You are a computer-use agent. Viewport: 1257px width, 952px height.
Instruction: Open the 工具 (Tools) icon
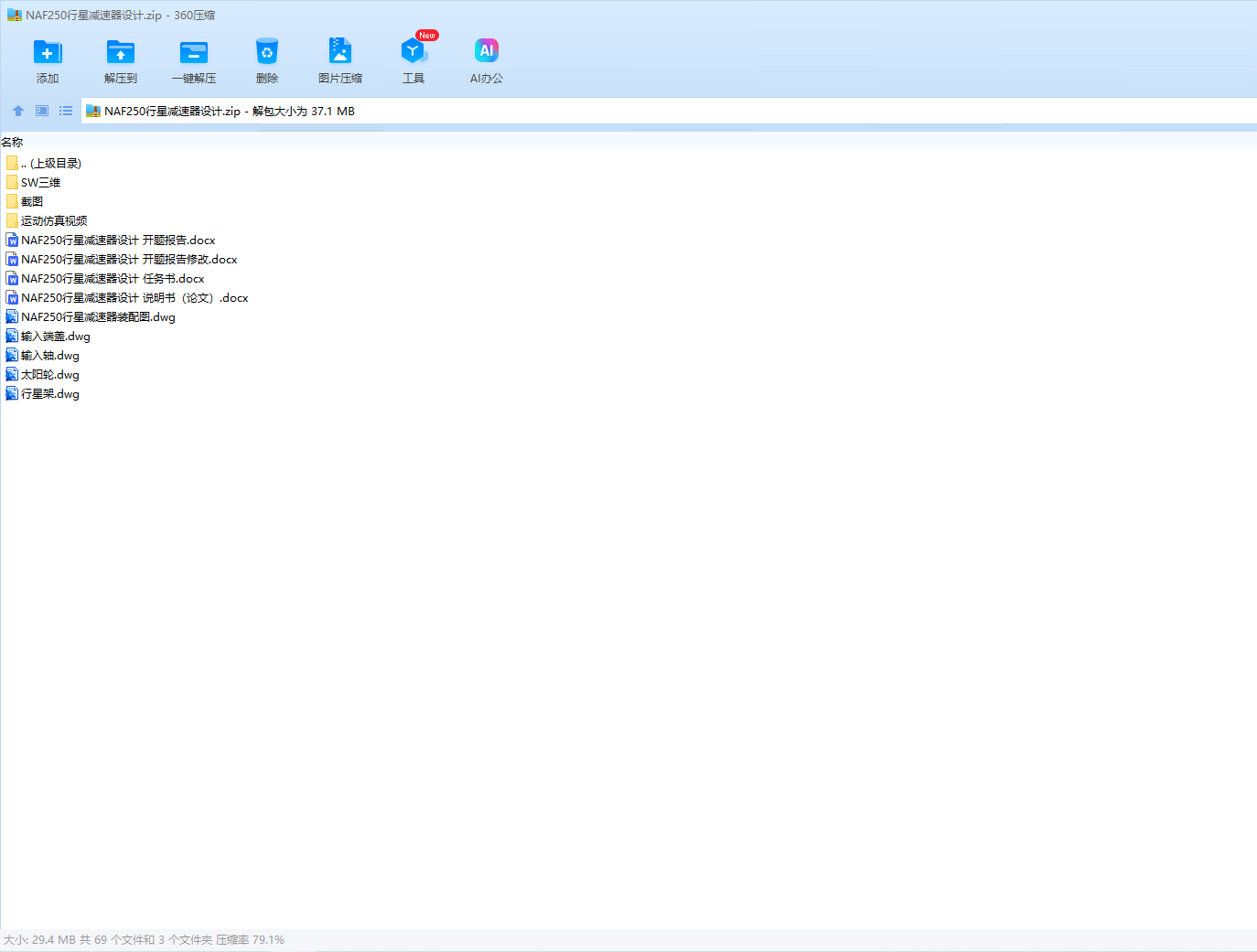click(x=414, y=51)
